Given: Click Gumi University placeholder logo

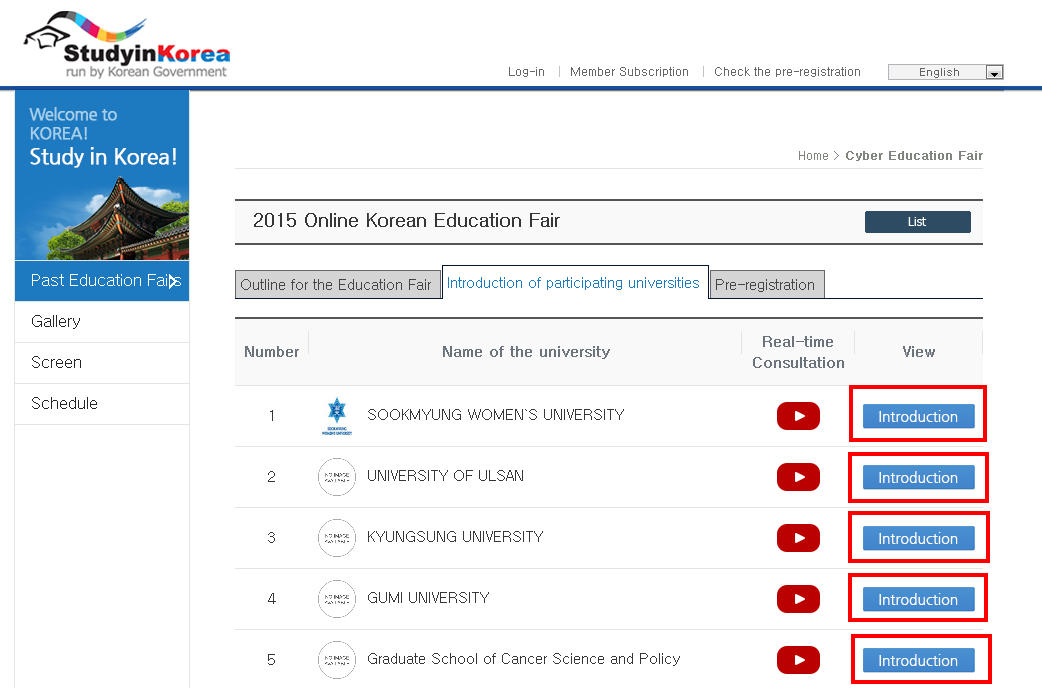Looking at the screenshot, I should pyautogui.click(x=337, y=599).
